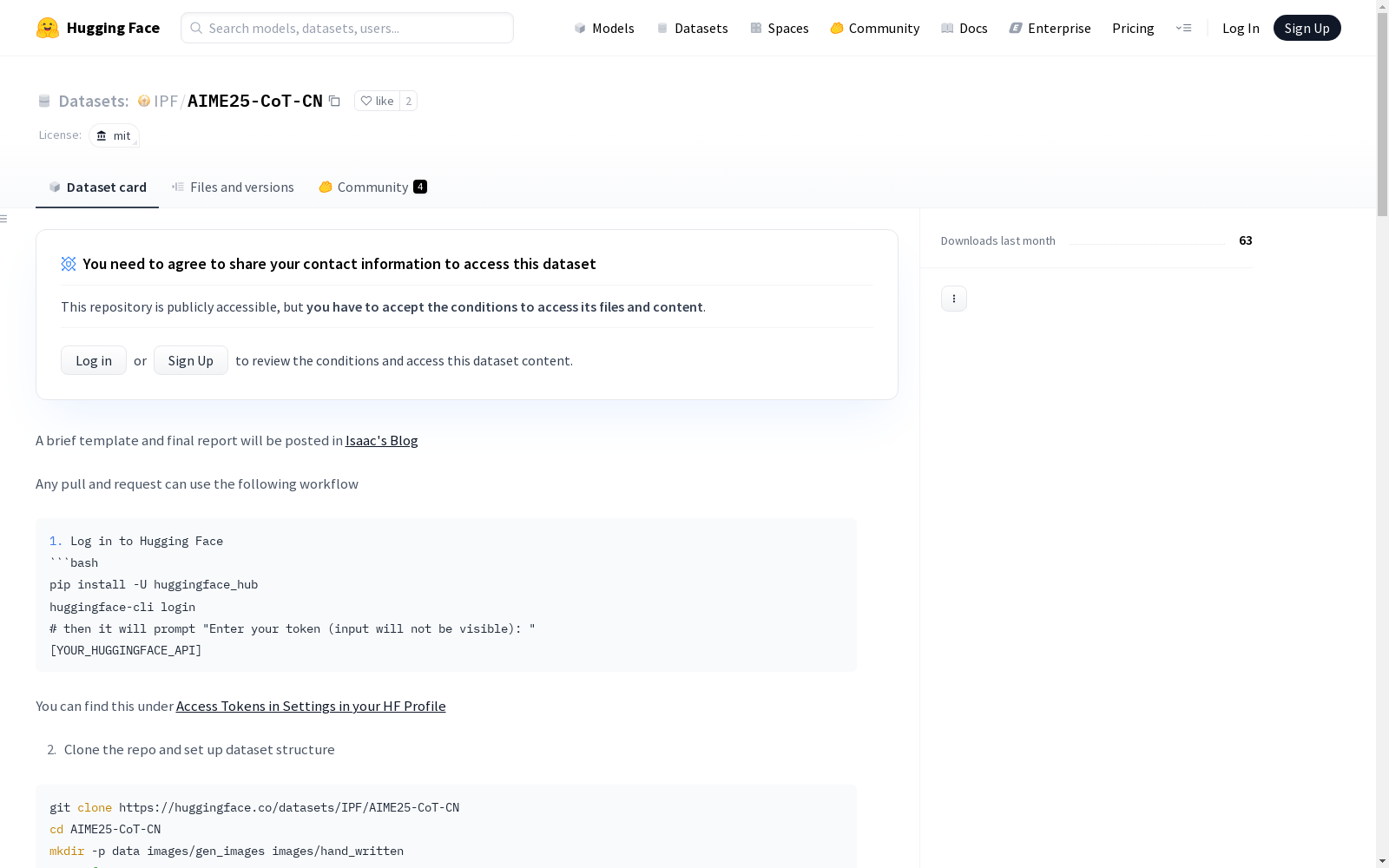Click the Sign Up button in access notice

(191, 360)
